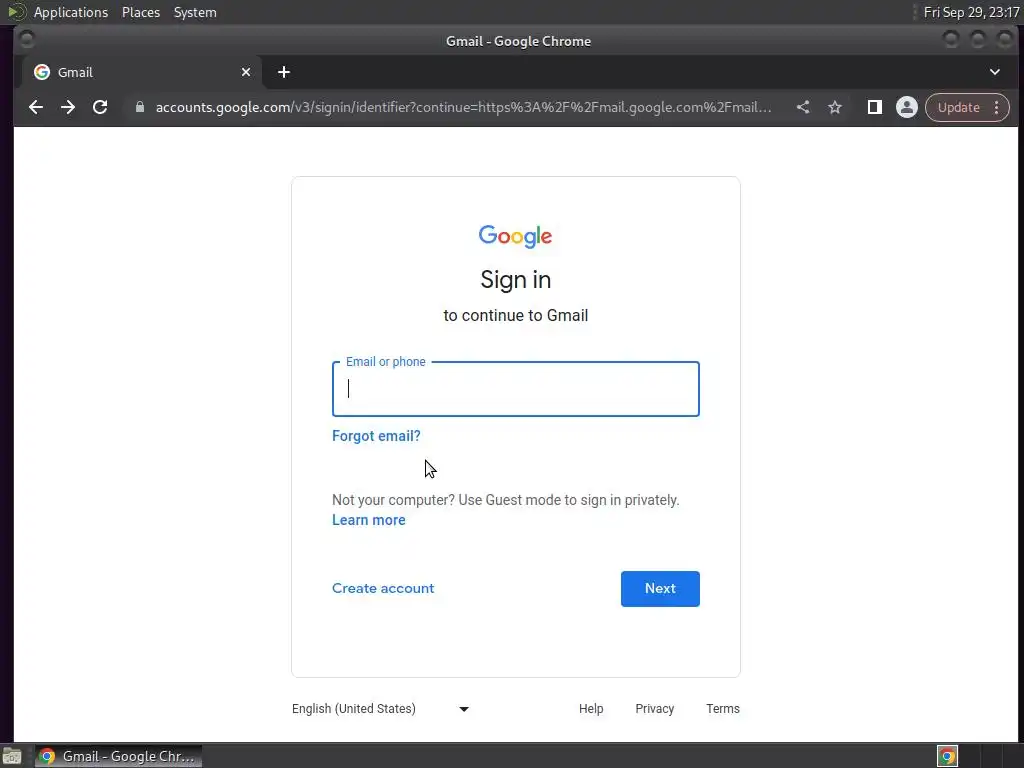This screenshot has width=1024, height=768.
Task: Click the desktop logo icon beside Applications
Action: [x=16, y=12]
